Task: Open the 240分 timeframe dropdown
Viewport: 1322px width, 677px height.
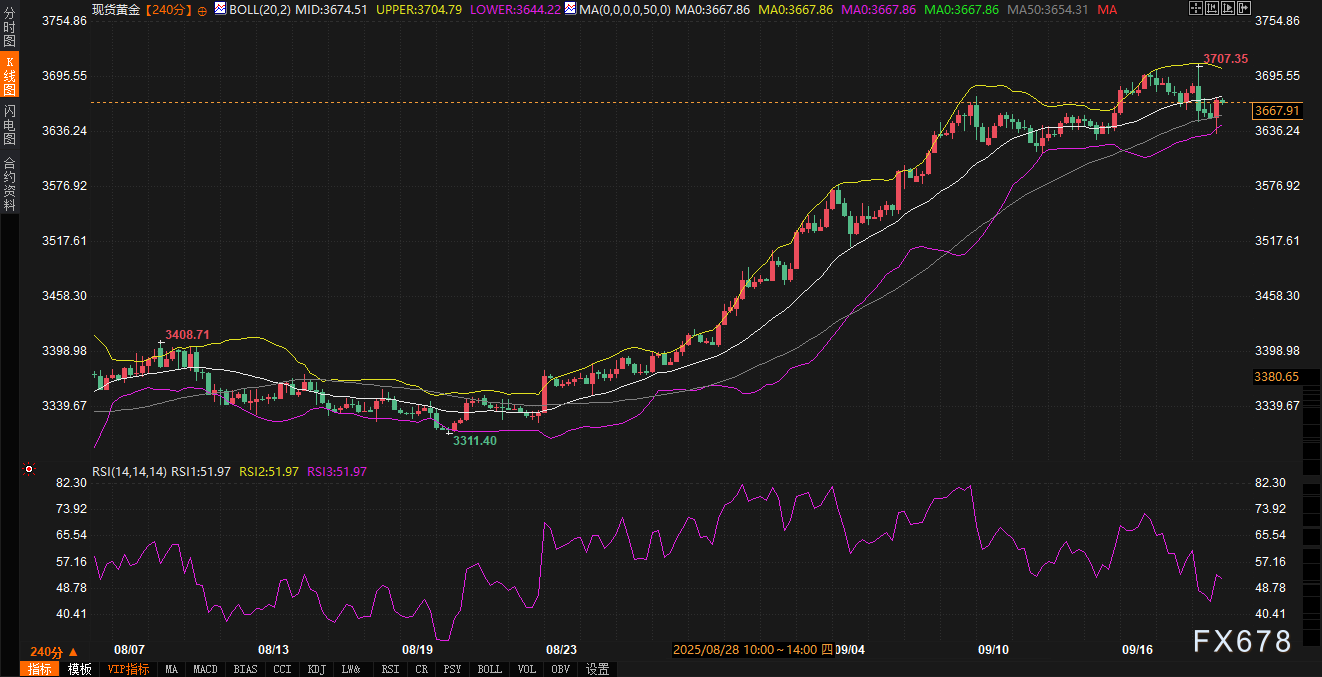Action: point(54,651)
